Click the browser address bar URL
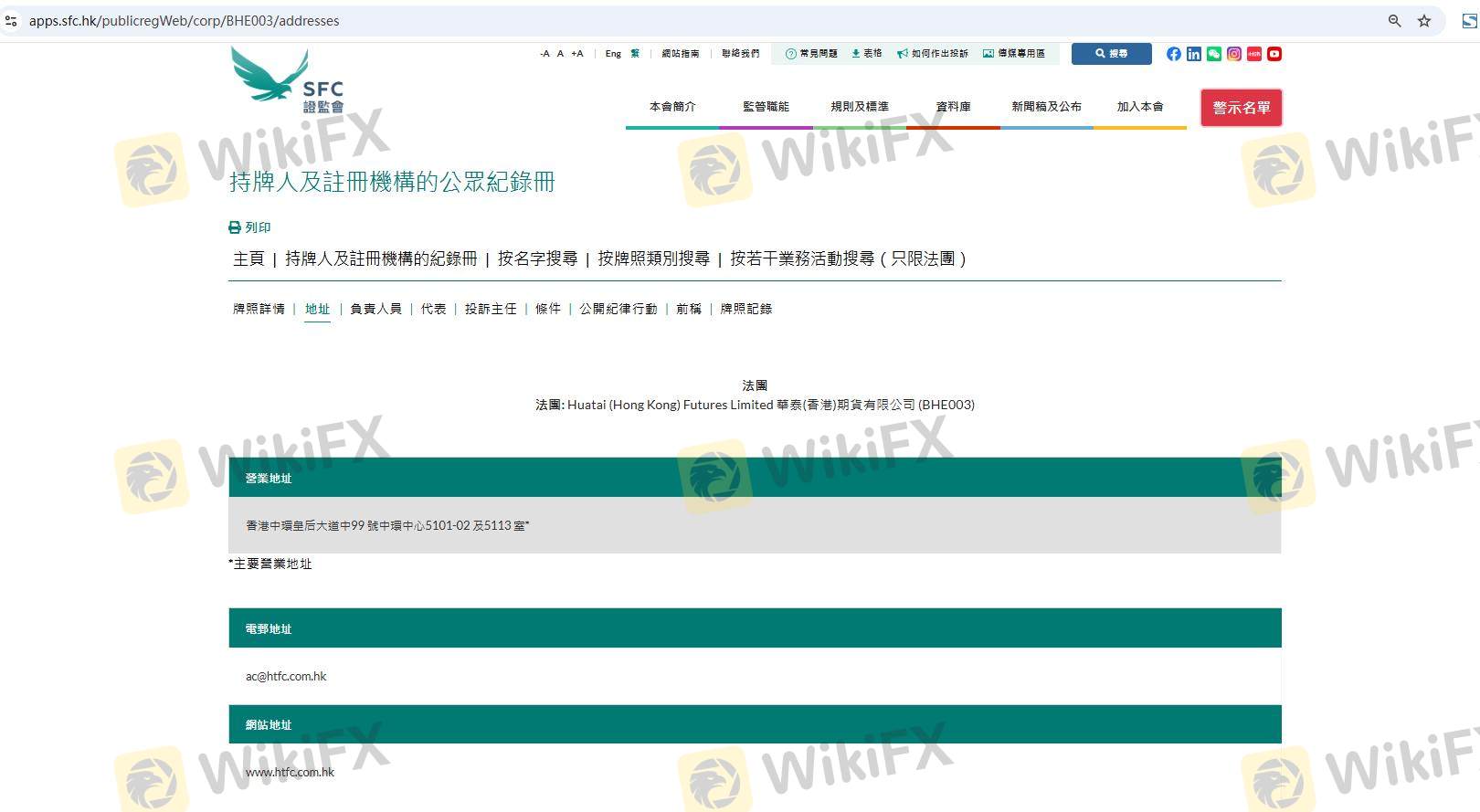 184,21
